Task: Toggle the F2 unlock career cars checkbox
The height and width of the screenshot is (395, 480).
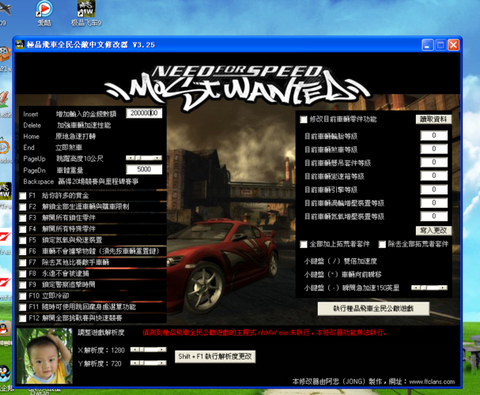Action: point(22,207)
